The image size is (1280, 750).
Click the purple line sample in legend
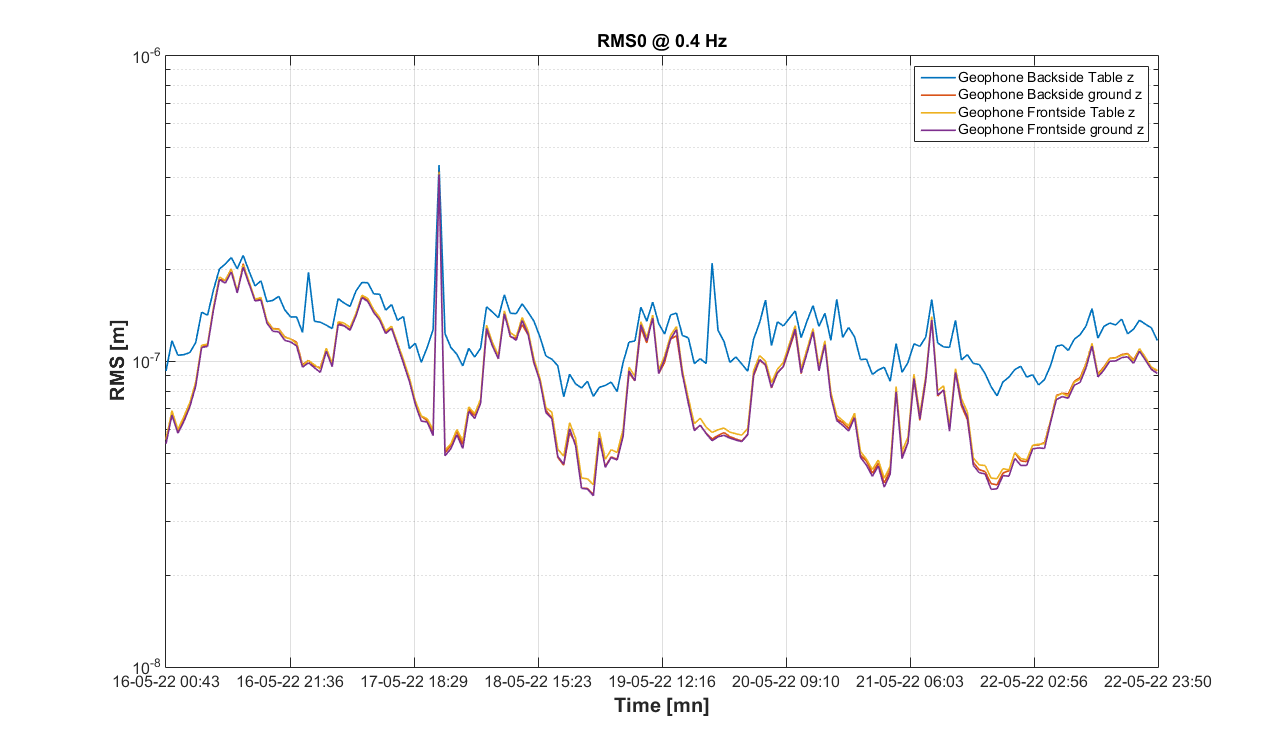pyautogui.click(x=937, y=130)
